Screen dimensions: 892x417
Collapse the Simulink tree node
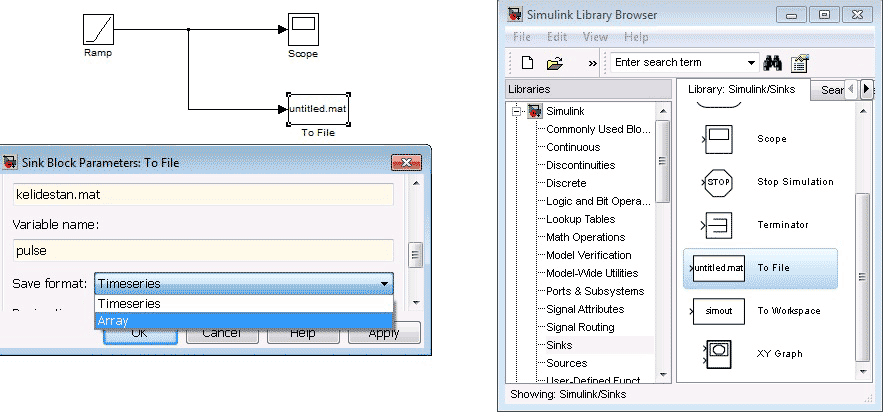(x=516, y=112)
